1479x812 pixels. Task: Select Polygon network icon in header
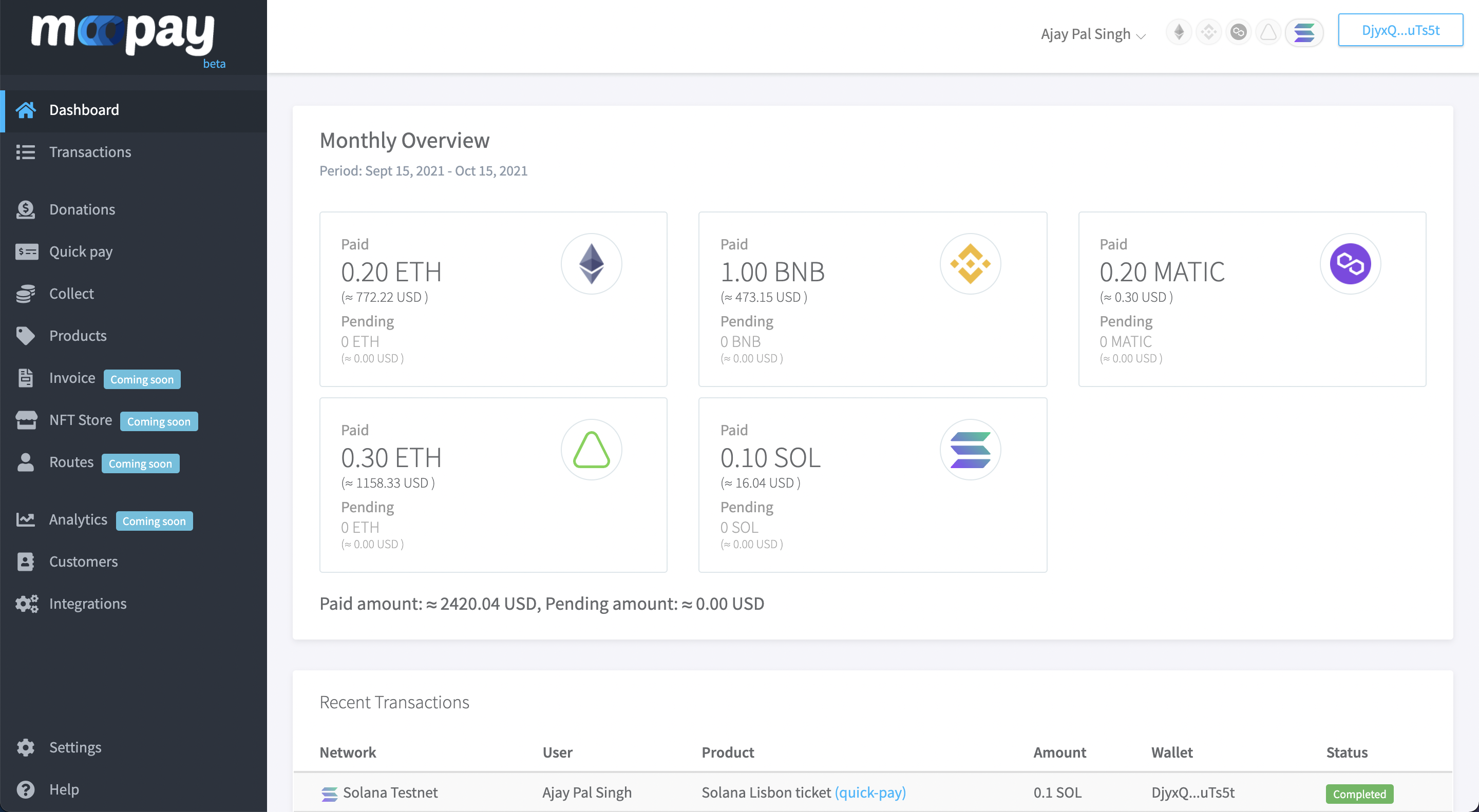click(x=1239, y=32)
